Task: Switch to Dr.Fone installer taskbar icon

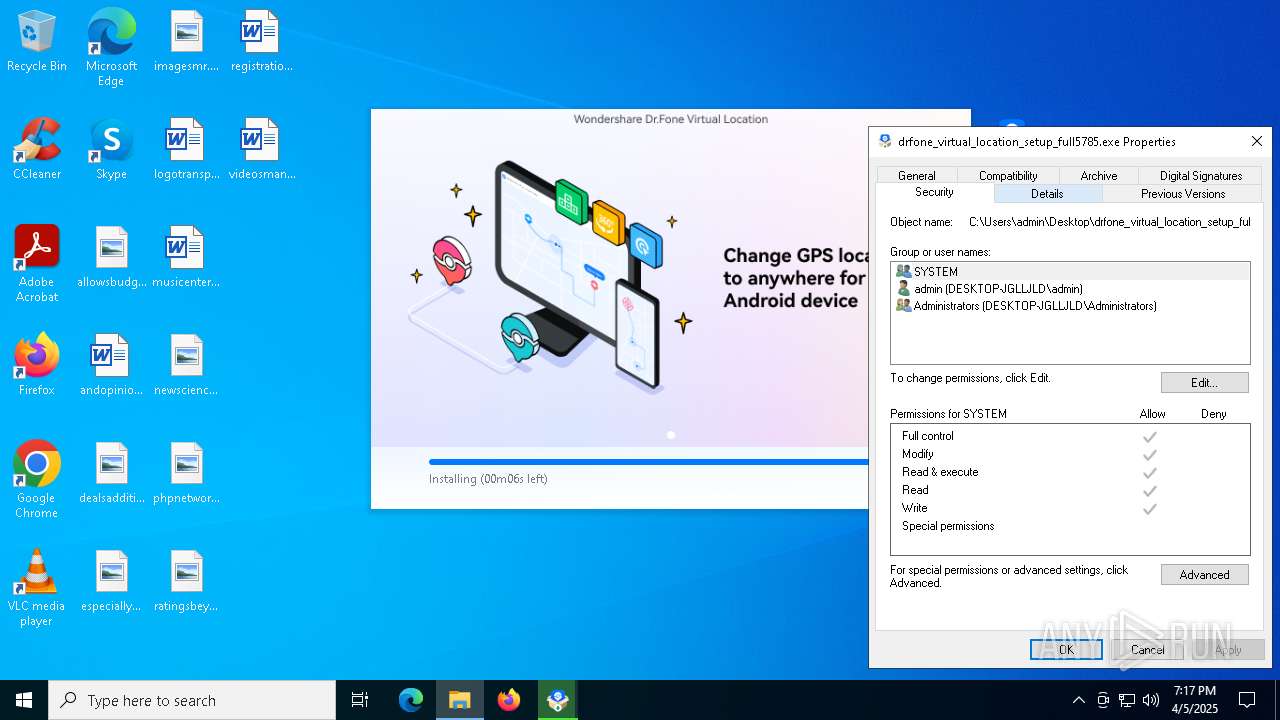Action: (x=558, y=700)
